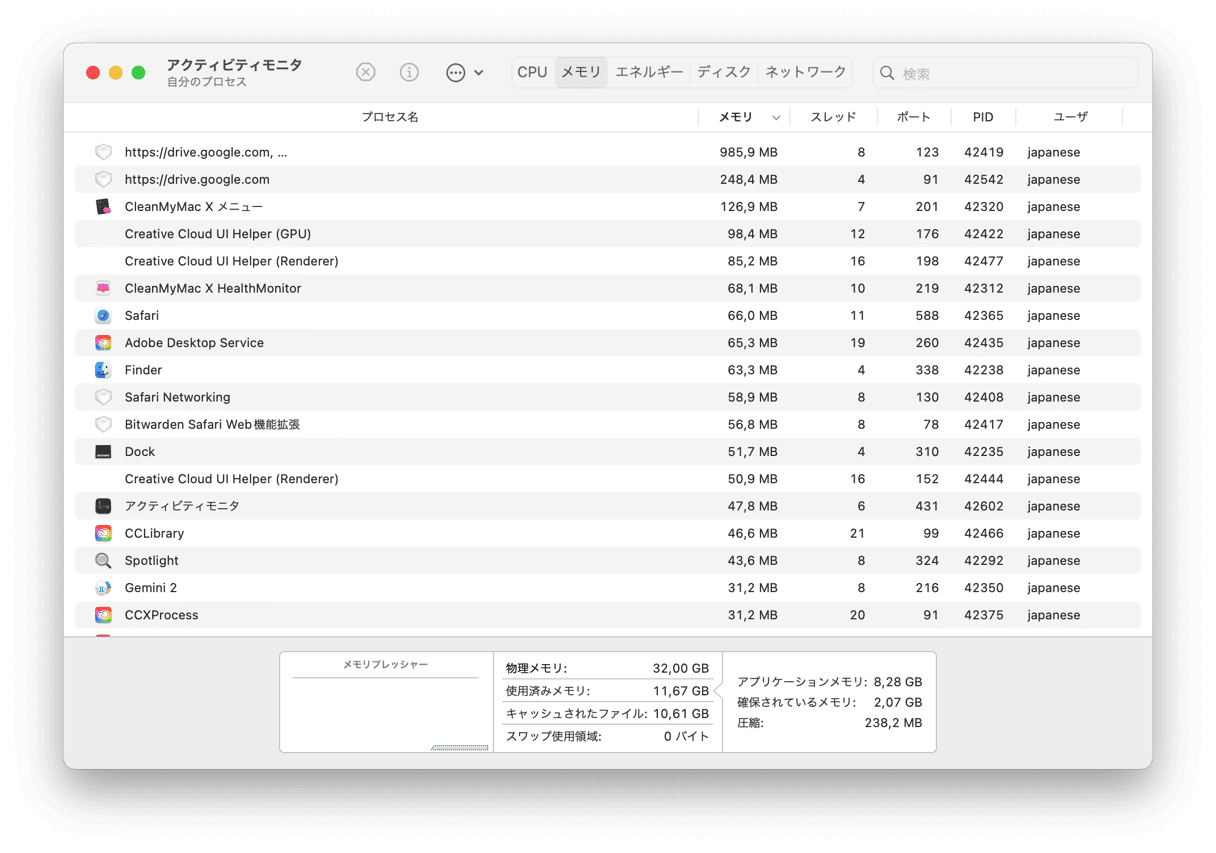Screen dimensions: 1216x853
Task: Click the 物理メモリ 32,00 GB entry
Action: coord(607,668)
